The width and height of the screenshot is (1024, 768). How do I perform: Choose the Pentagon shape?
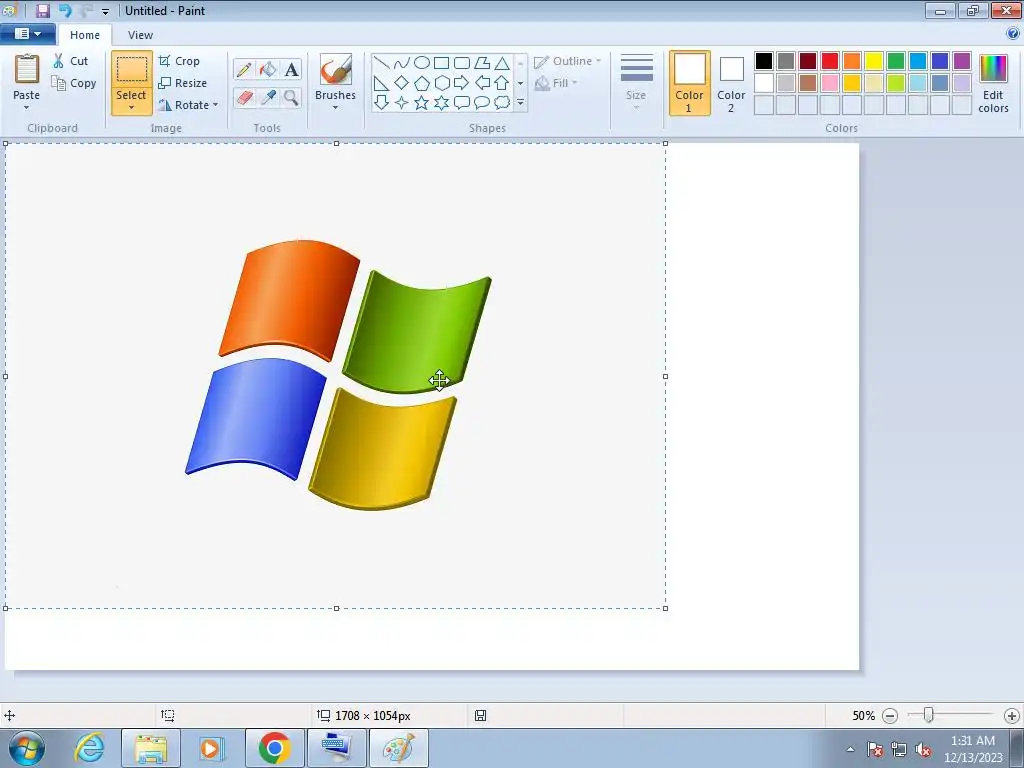pos(422,83)
